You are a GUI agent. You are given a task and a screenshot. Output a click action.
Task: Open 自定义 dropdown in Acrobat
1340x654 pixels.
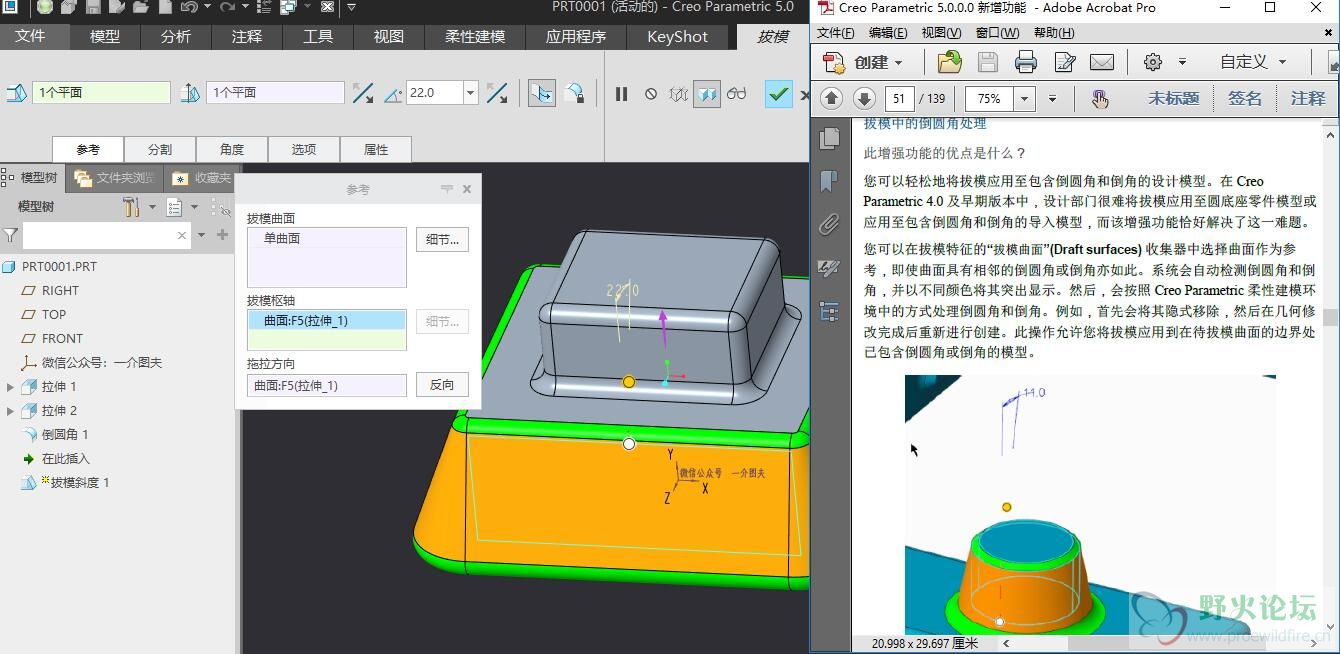1252,62
